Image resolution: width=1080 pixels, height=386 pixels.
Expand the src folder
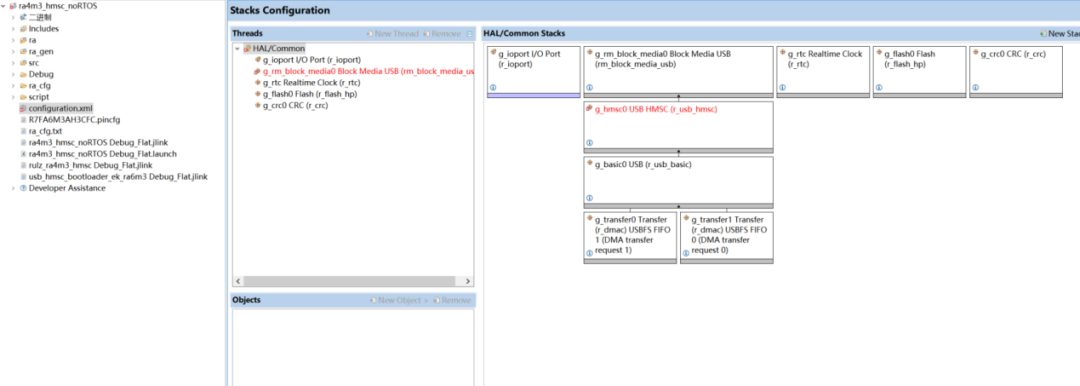[13, 63]
